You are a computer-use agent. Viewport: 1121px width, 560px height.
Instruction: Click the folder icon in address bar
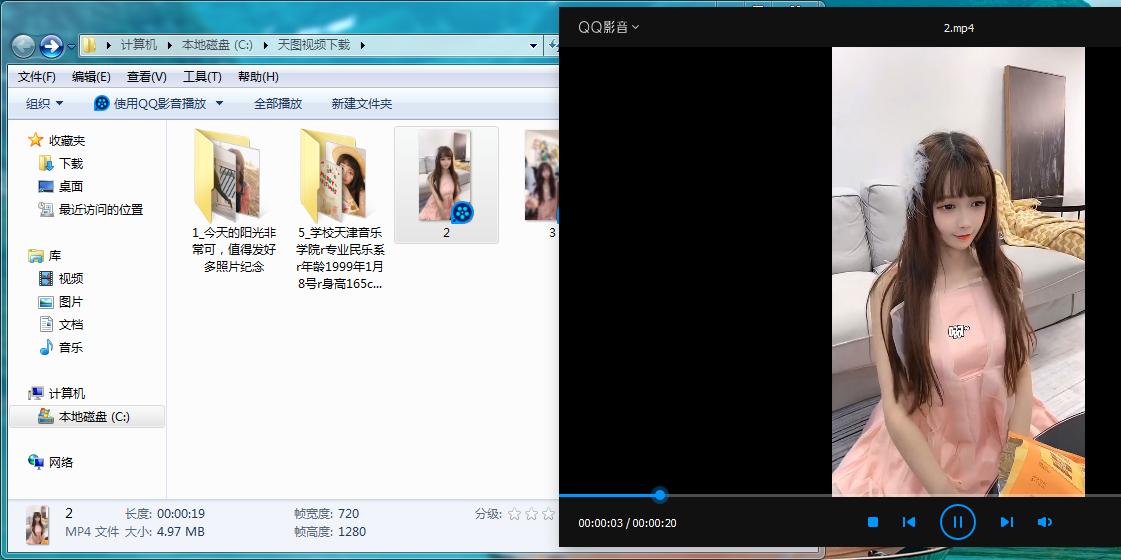[89, 45]
